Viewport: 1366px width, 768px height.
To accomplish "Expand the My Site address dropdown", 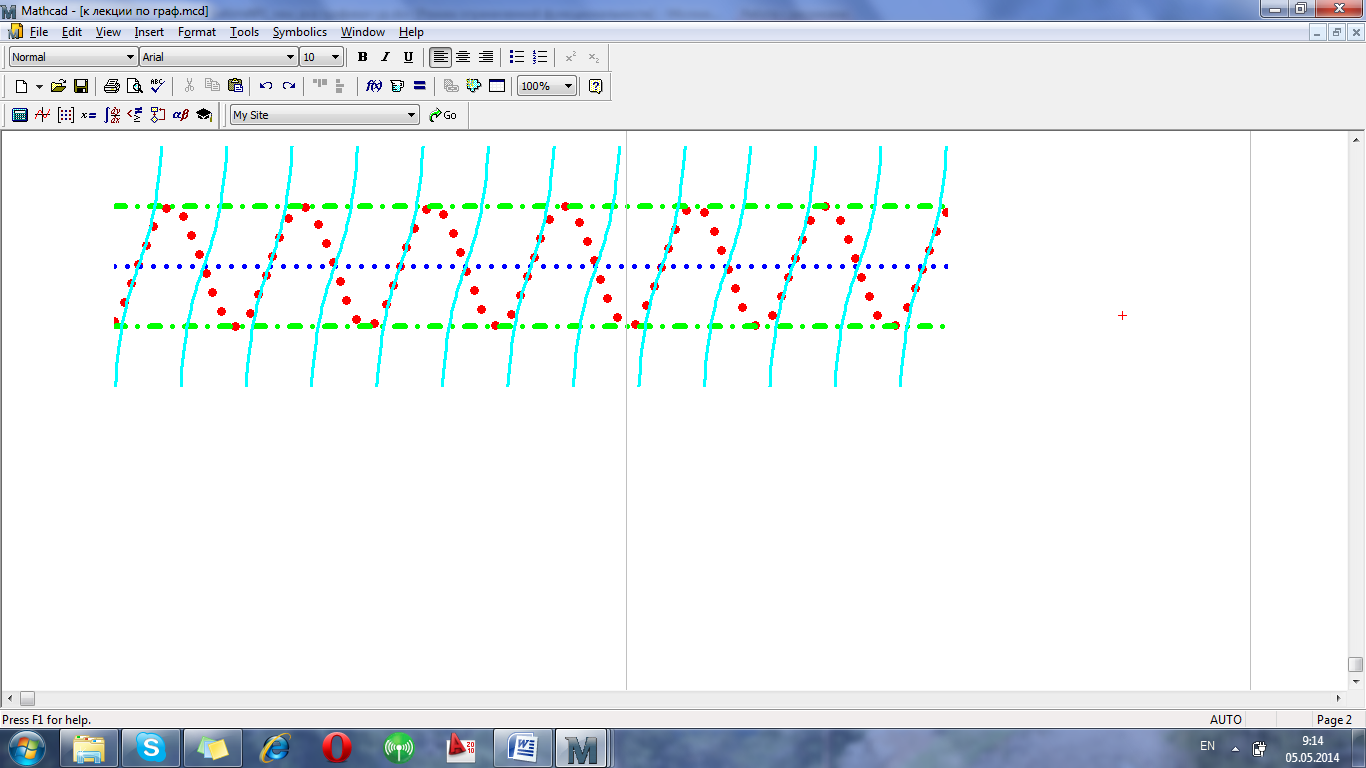I will click(411, 115).
